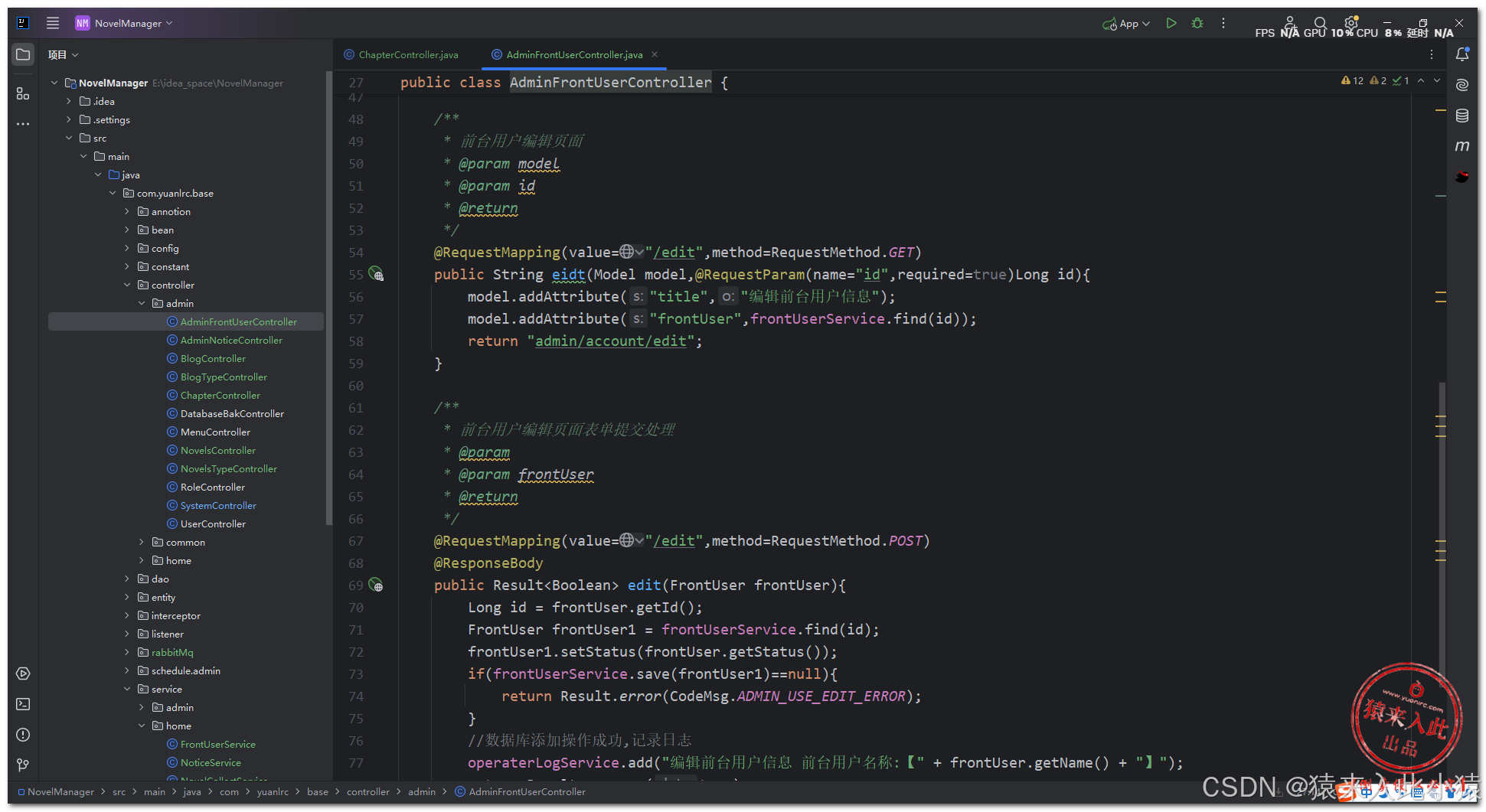Open the NovelManager project dropdown
The width and height of the screenshot is (1486, 812).
click(124, 23)
